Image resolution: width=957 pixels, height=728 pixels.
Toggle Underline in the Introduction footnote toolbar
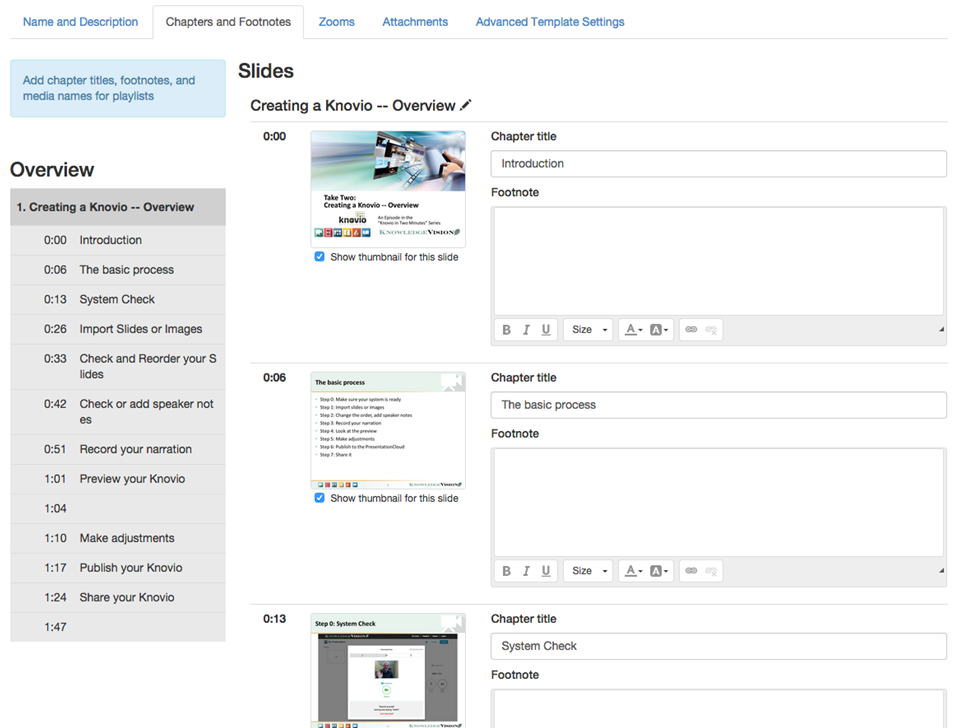coord(546,330)
